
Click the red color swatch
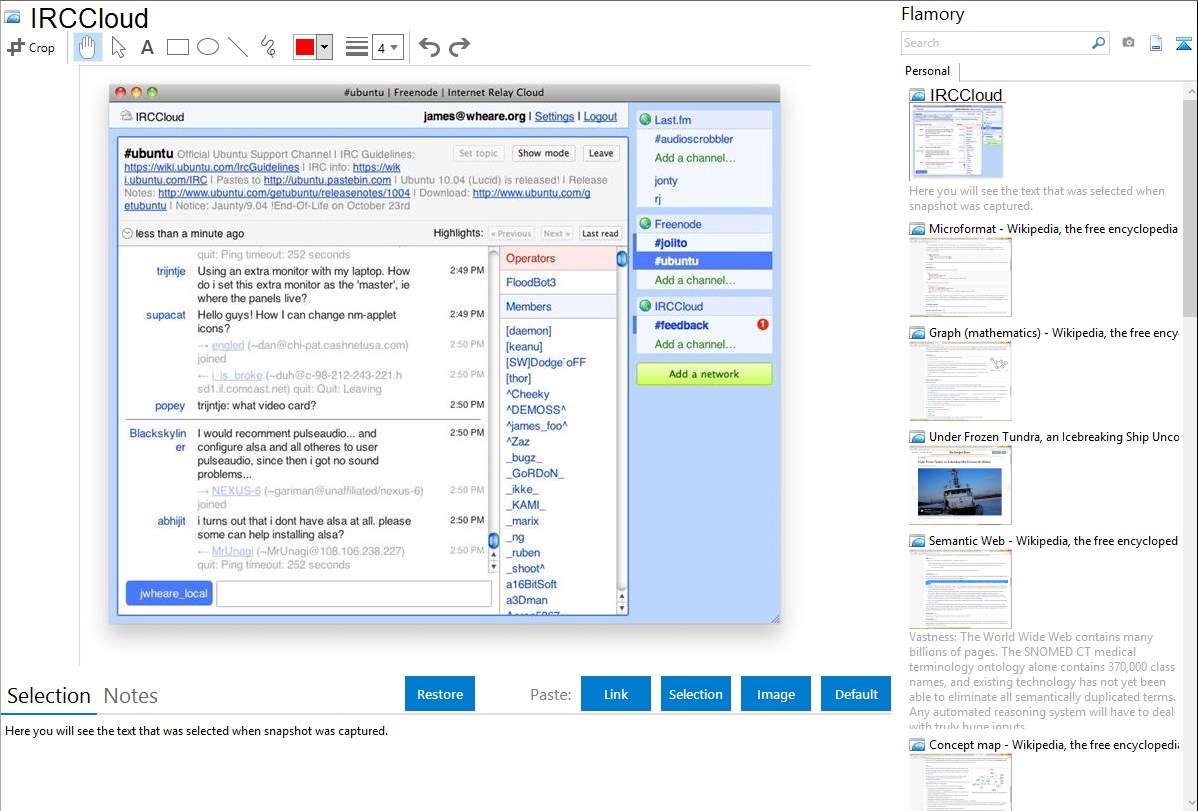click(x=305, y=47)
